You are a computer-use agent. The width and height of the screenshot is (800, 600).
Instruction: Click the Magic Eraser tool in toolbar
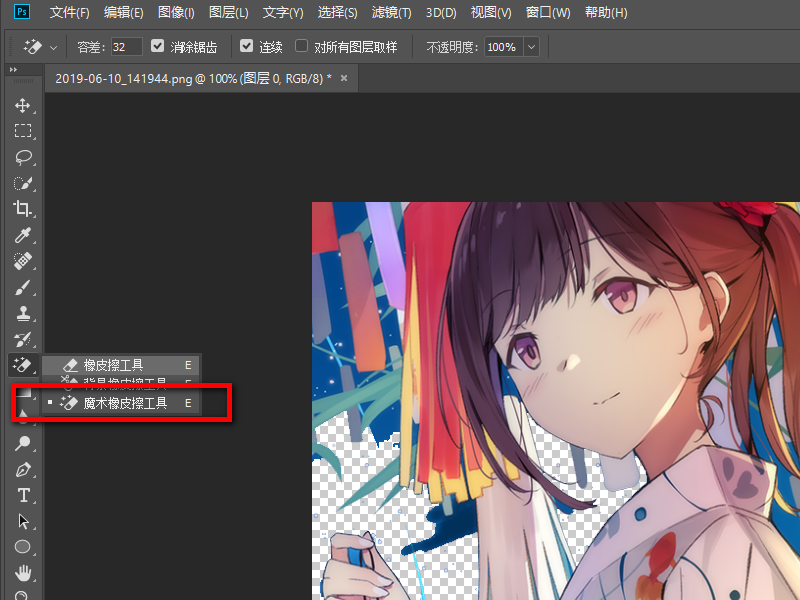[x=22, y=365]
